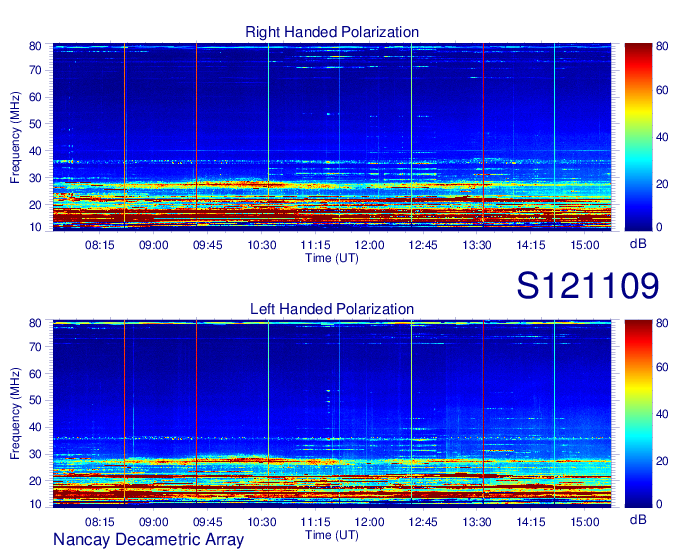Open the Right Handed Polarization spectrogram image

[332, 137]
